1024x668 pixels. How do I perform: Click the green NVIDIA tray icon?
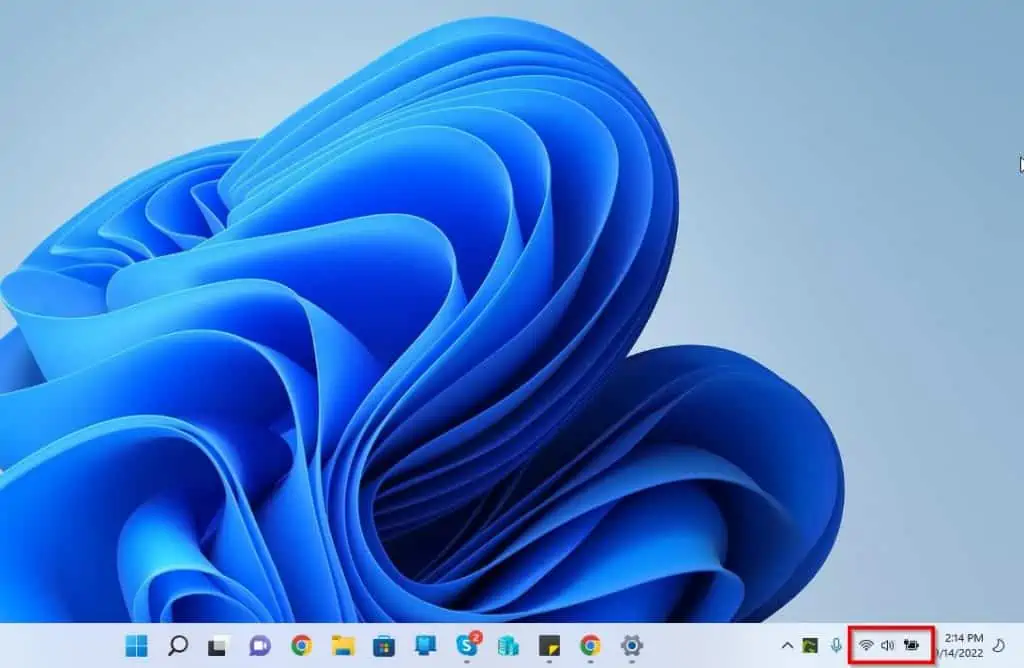[810, 646]
